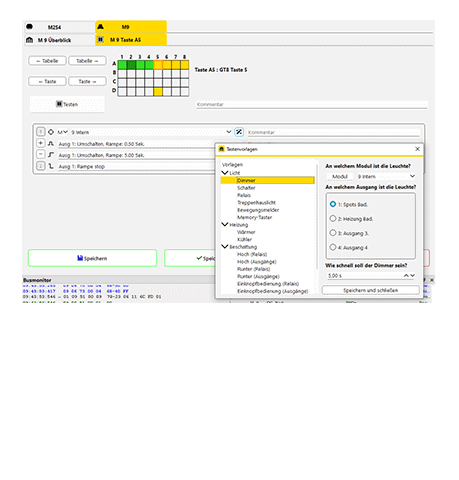The height and width of the screenshot is (480, 459).
Task: Click the release icon beside Rampe stop
Action: (x=51, y=166)
